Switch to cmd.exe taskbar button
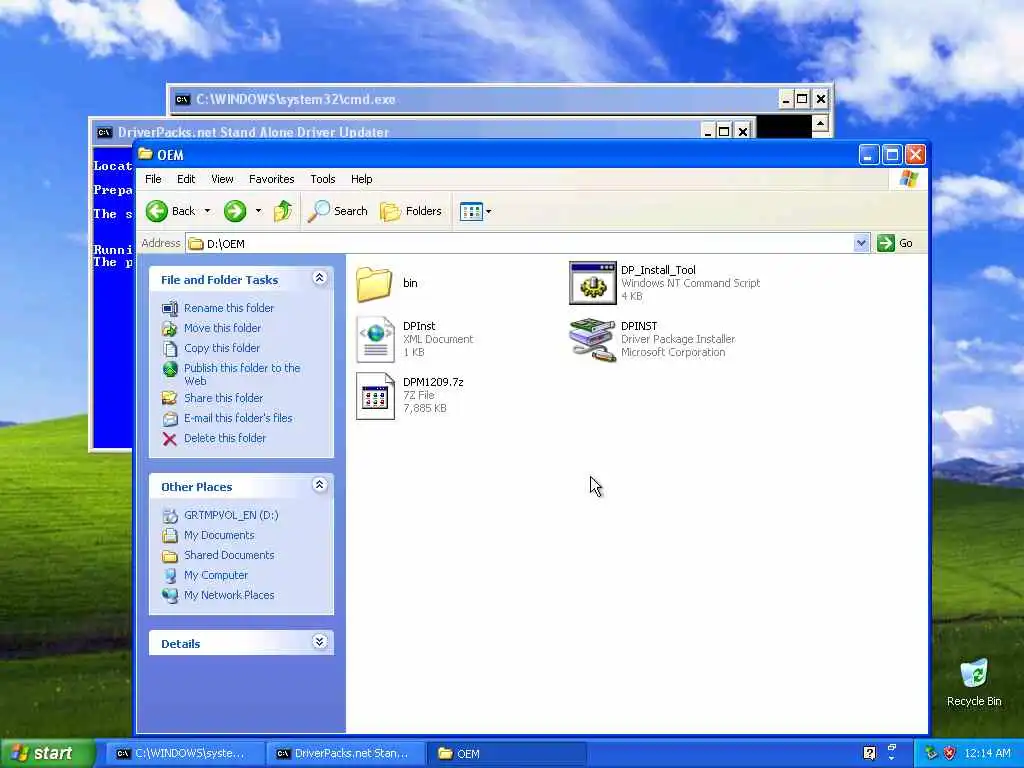The width and height of the screenshot is (1024, 768). tap(184, 754)
